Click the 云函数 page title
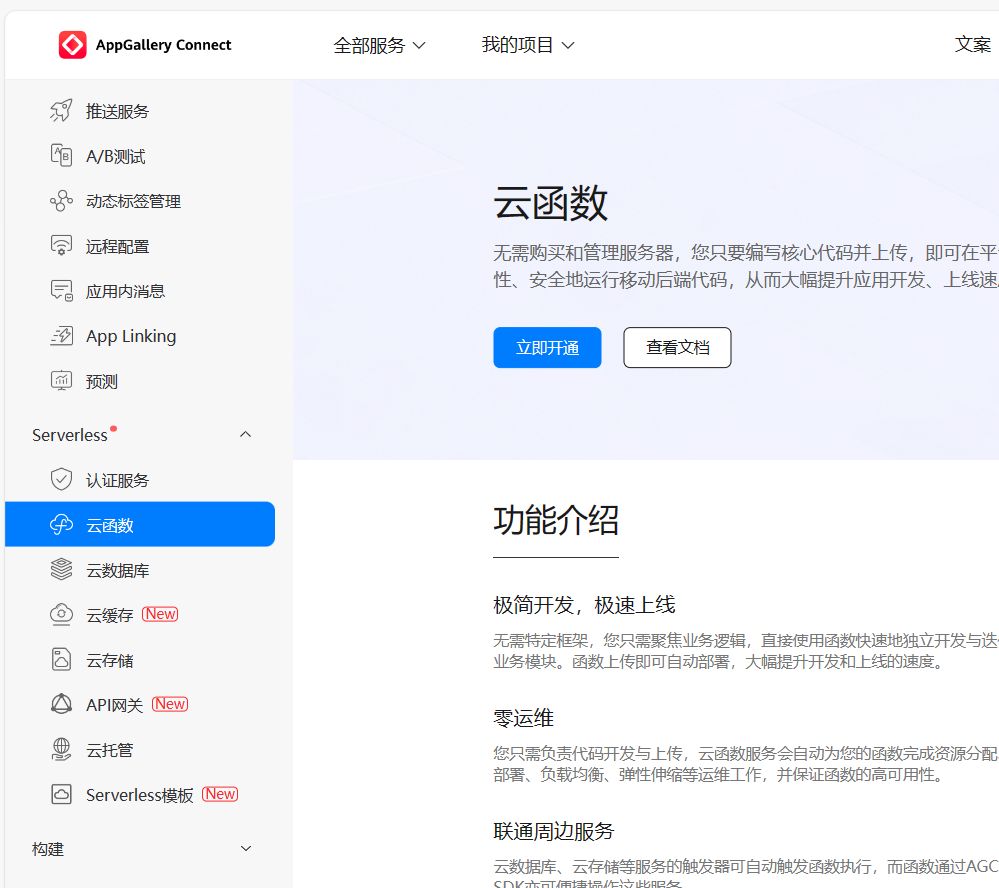This screenshot has height=888, width=999. click(550, 203)
